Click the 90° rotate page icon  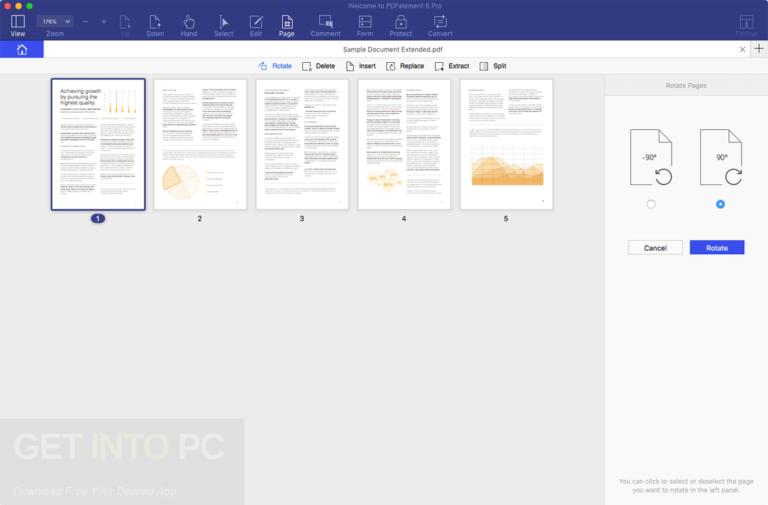[x=721, y=157]
